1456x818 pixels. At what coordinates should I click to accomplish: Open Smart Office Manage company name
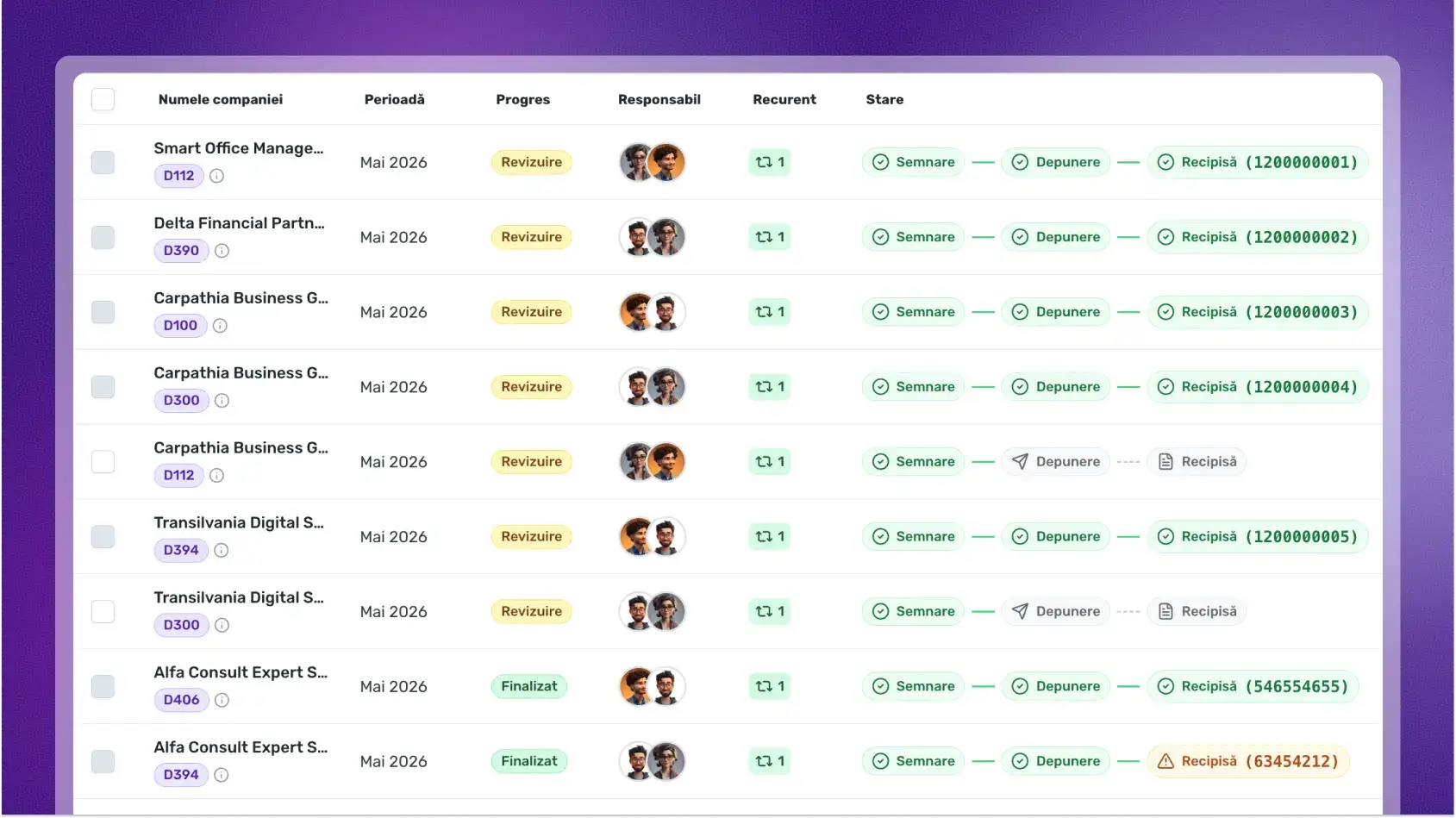[239, 148]
